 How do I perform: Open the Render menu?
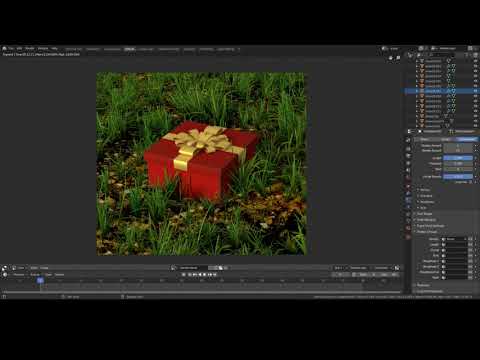tap(30, 49)
